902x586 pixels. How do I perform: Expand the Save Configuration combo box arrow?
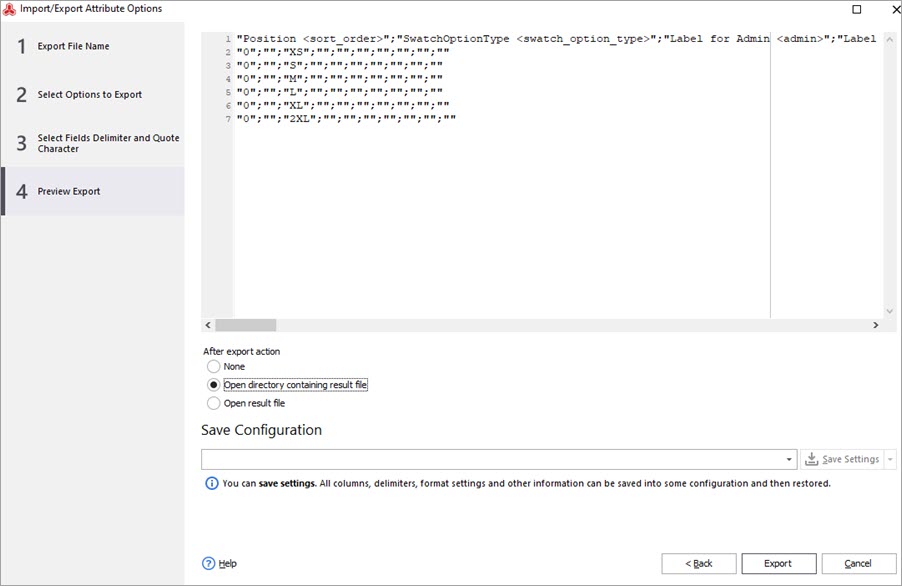click(789, 459)
